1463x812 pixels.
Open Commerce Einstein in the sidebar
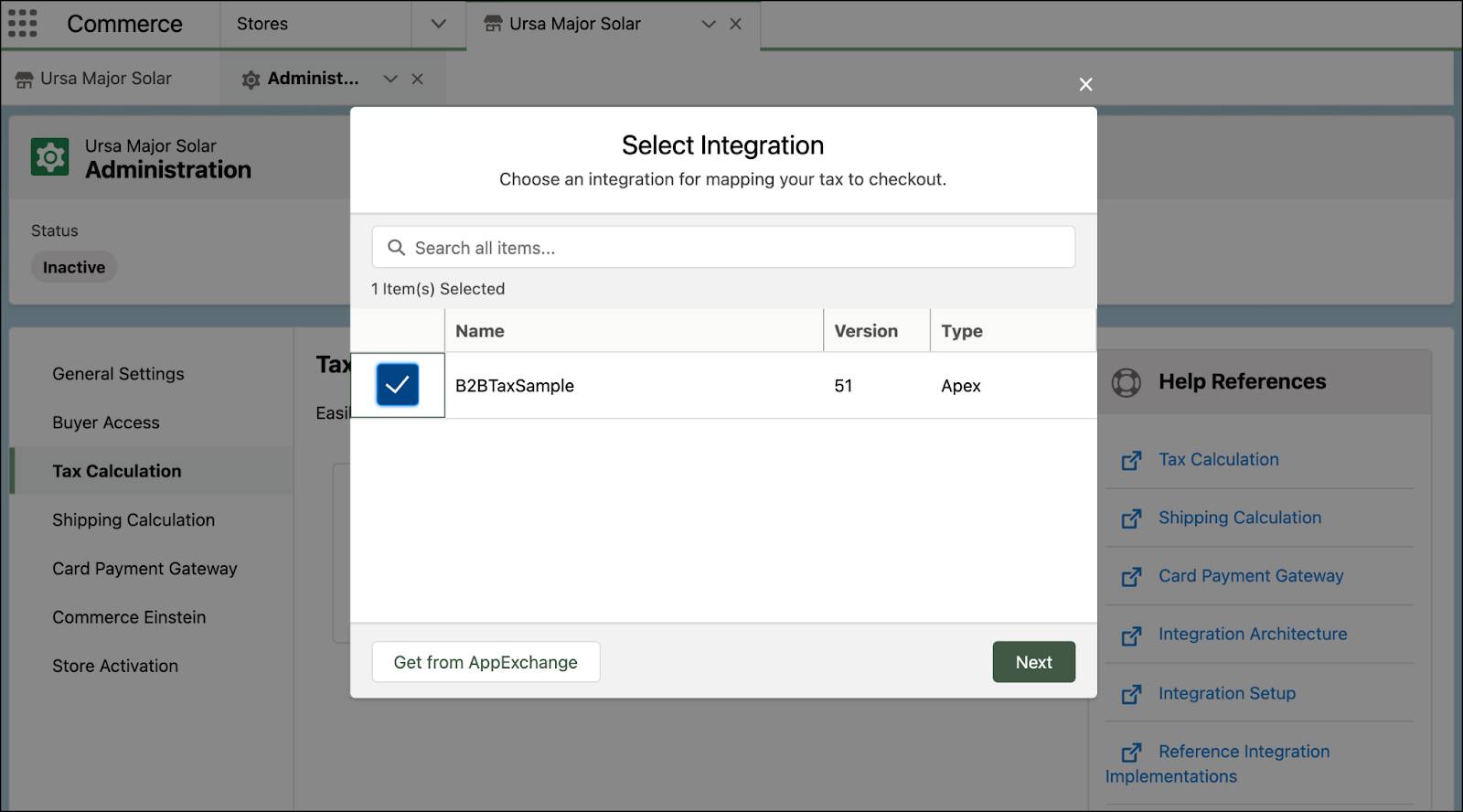129,617
